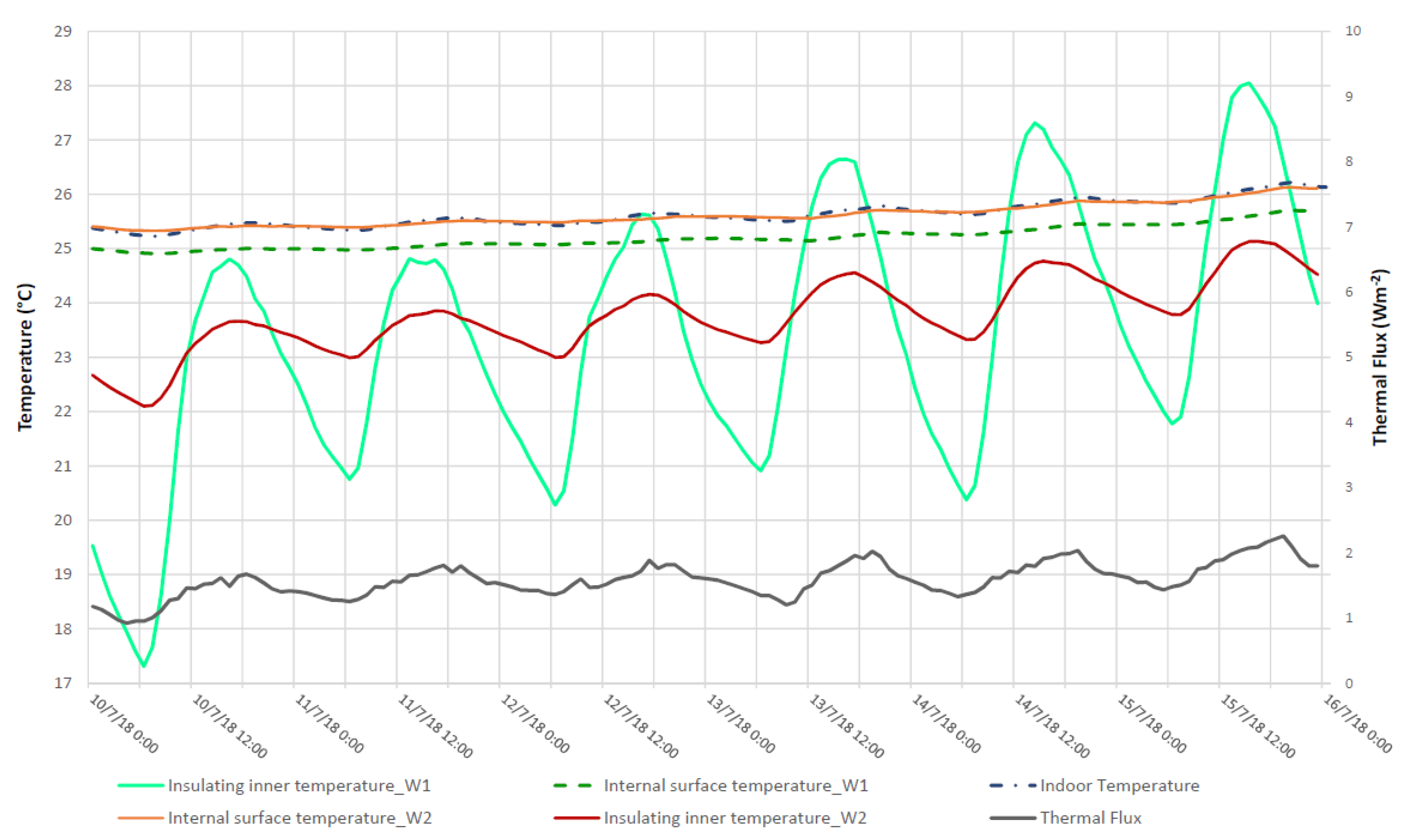The height and width of the screenshot is (840, 1426).
Task: Click the x-axis label '12/7/18 0:00'
Action: click(x=535, y=724)
